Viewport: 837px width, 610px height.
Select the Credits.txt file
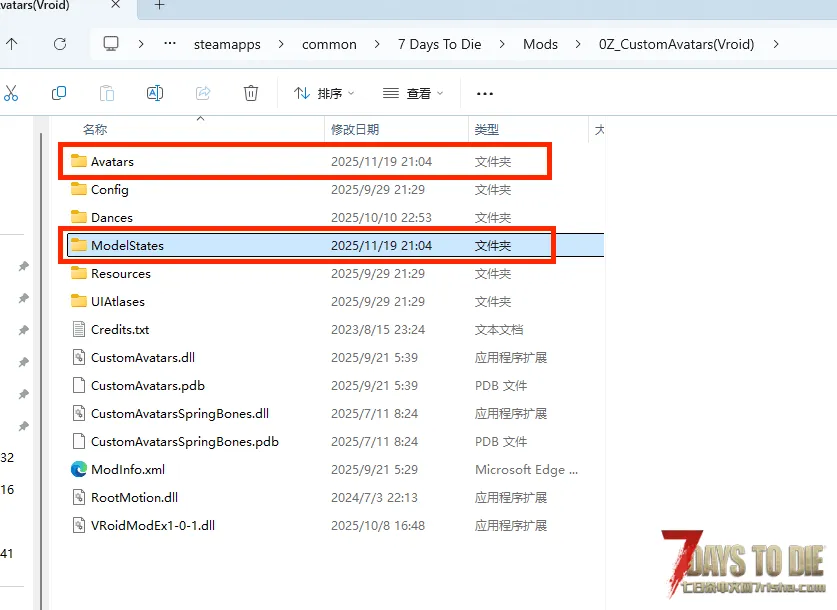(119, 329)
